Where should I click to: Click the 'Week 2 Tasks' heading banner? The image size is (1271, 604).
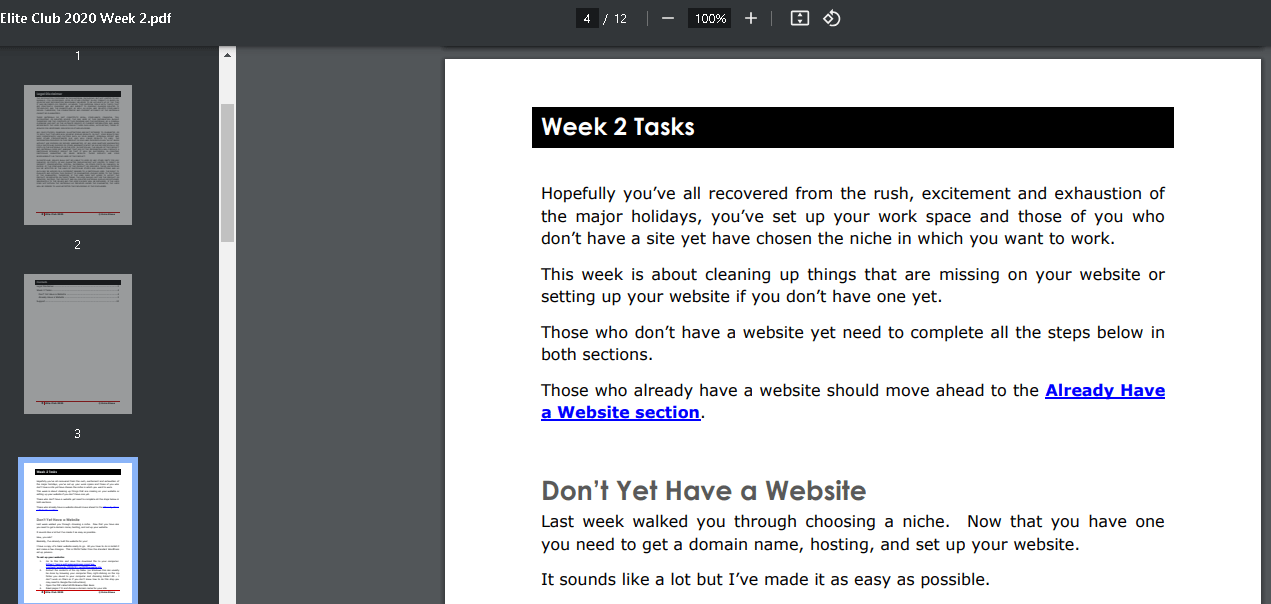[852, 127]
